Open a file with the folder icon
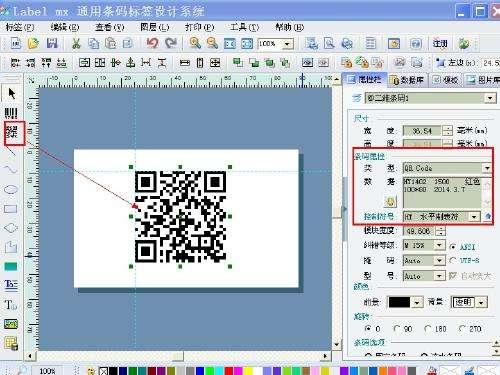The height and width of the screenshot is (375, 500). [x=33, y=43]
